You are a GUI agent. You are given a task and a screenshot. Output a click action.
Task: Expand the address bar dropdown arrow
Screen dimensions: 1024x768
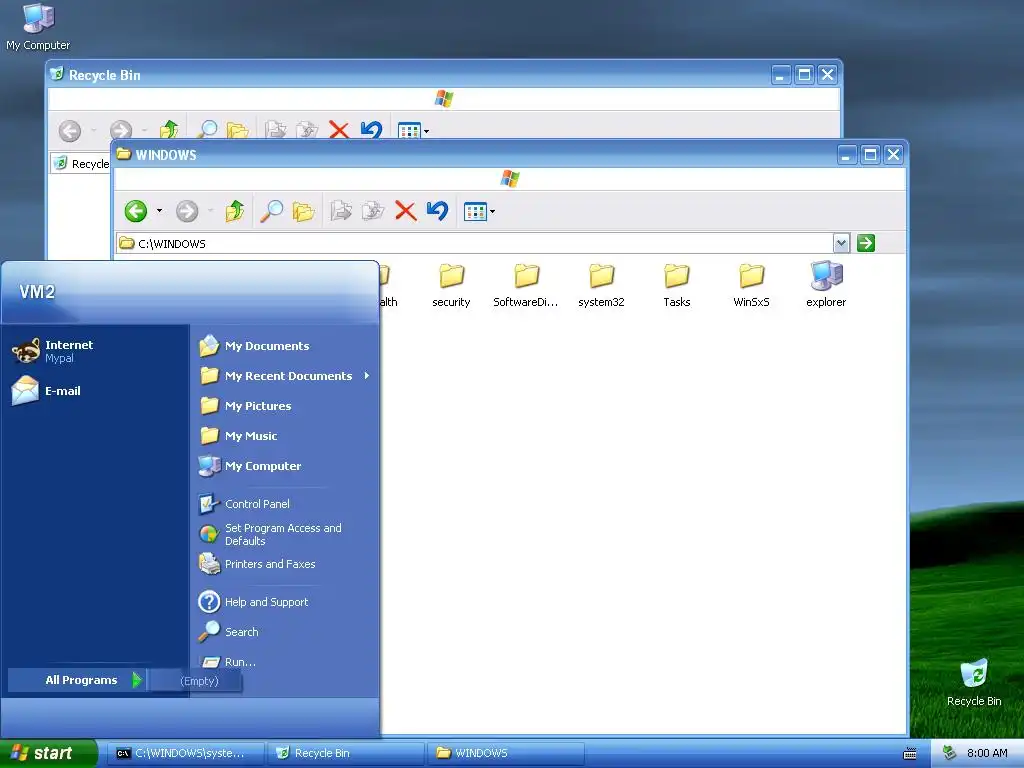[841, 244]
